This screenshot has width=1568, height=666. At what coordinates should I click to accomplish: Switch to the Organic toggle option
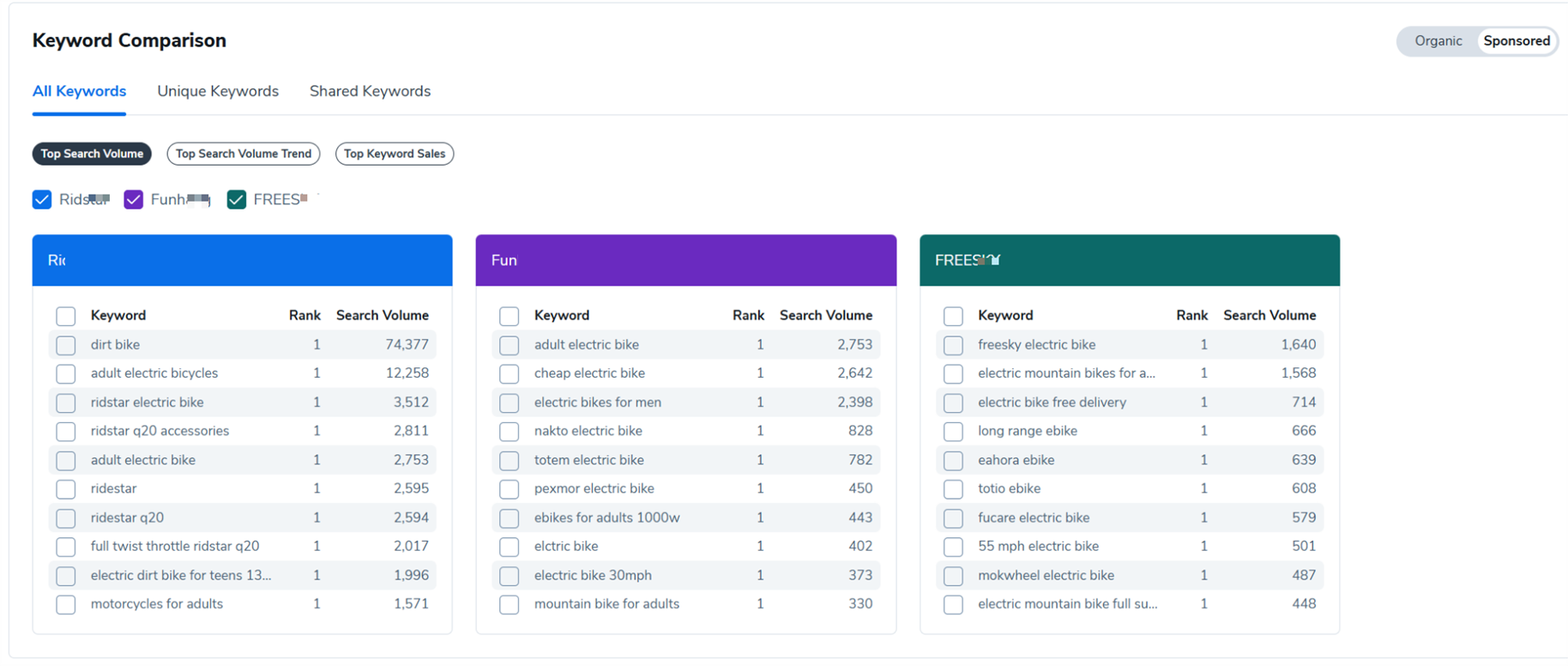tap(1438, 41)
